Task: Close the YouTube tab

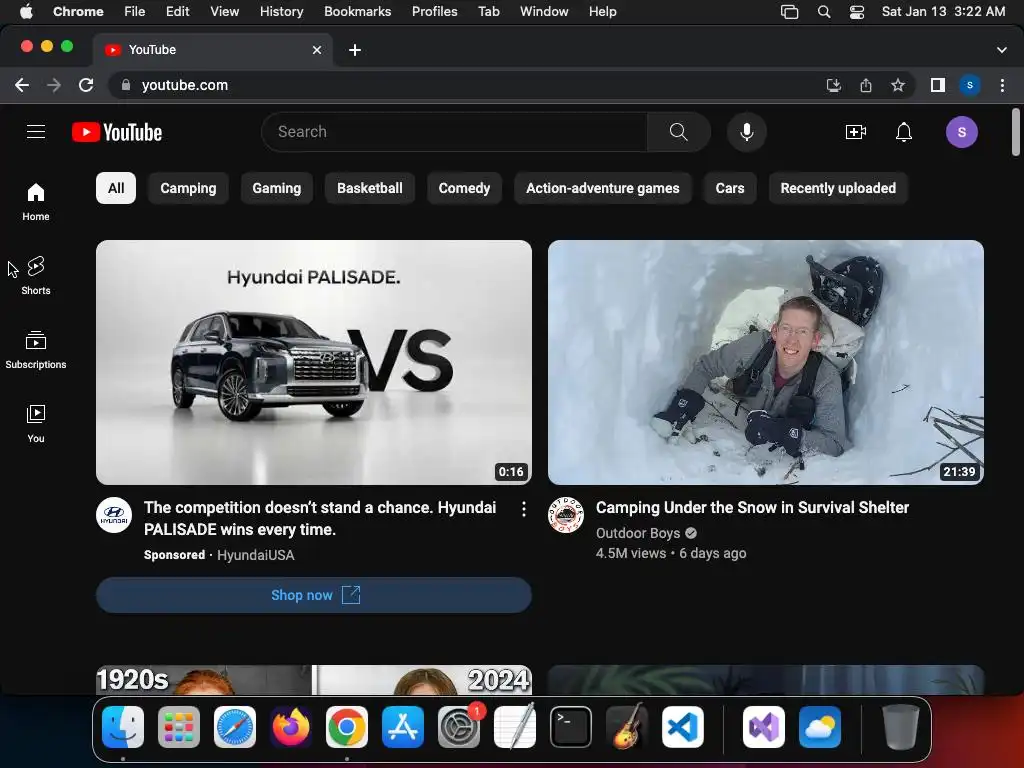Action: pos(317,50)
